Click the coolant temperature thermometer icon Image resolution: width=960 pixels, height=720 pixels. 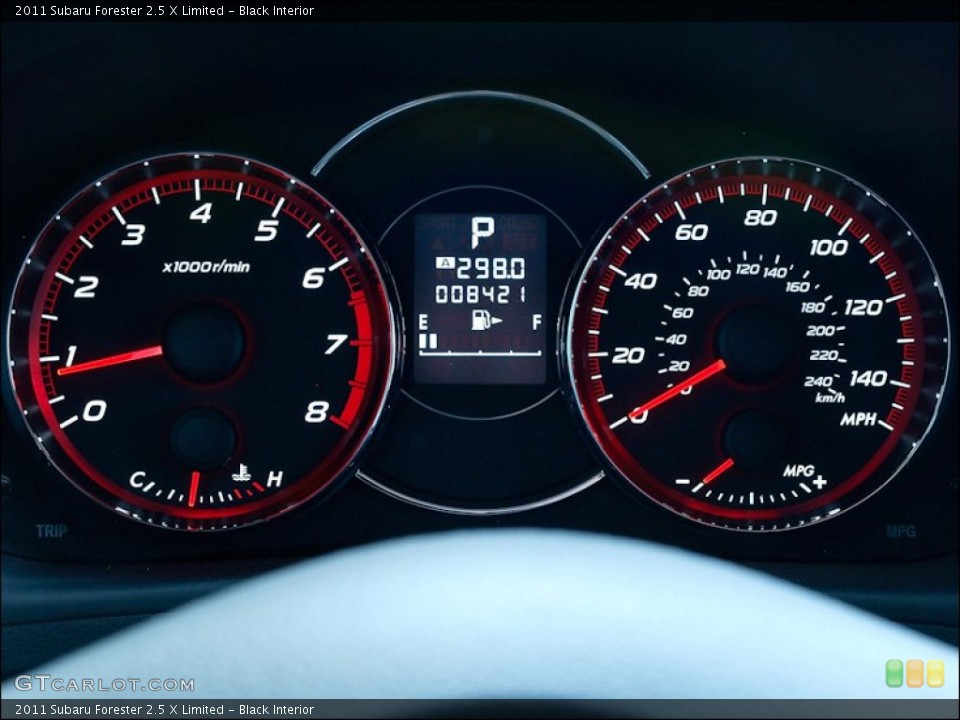coord(242,473)
